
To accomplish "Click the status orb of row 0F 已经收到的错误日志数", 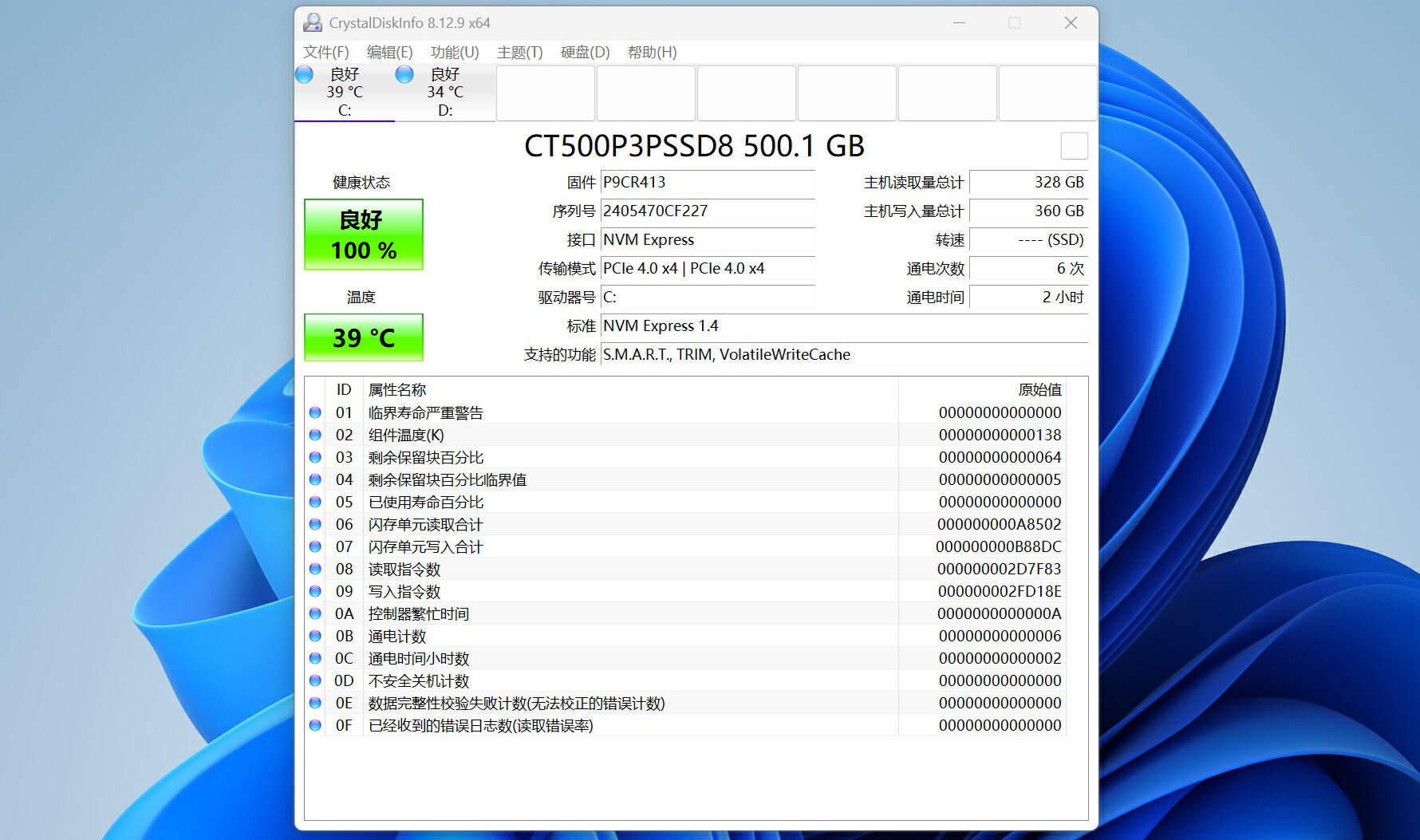I will tap(315, 725).
